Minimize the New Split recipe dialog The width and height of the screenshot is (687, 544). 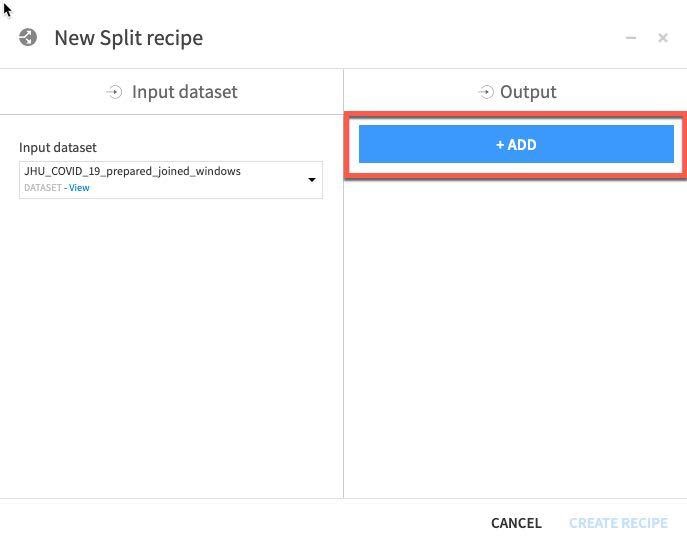click(x=631, y=38)
